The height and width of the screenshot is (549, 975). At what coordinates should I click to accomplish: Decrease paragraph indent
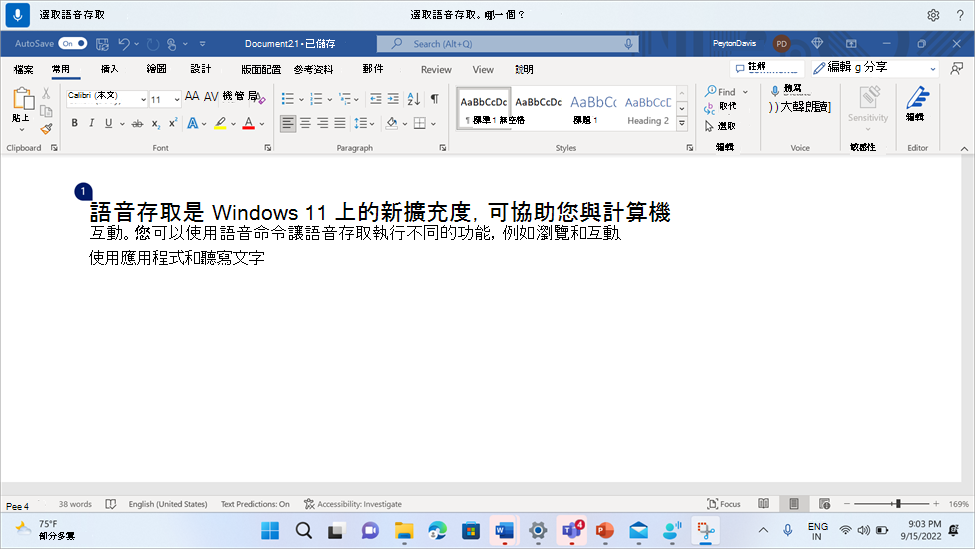(376, 99)
